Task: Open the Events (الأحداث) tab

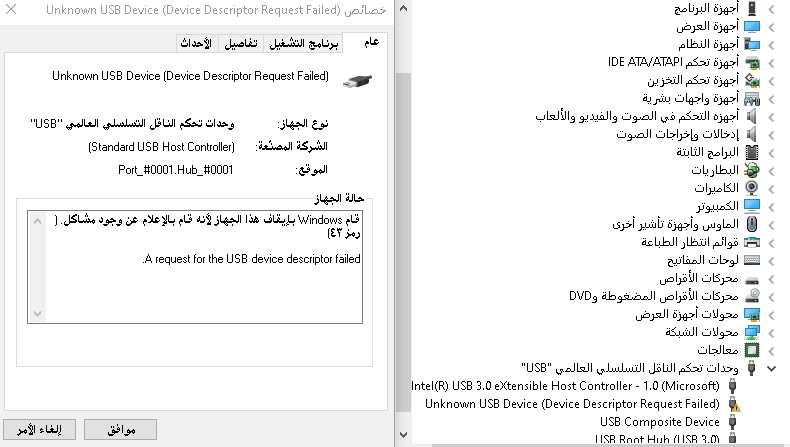Action: pyautogui.click(x=196, y=44)
